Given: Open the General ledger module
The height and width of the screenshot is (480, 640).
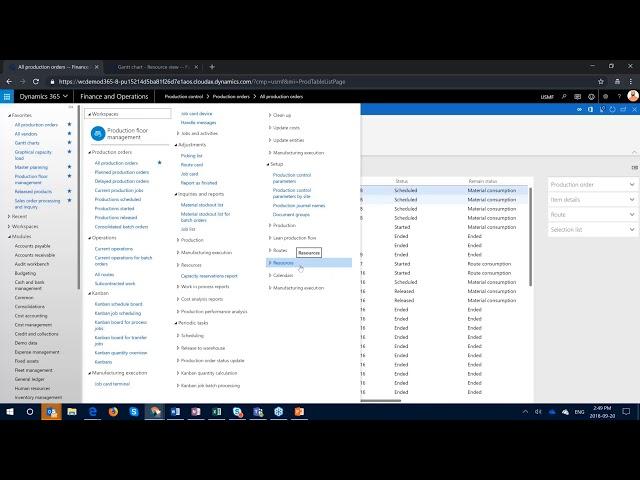Looking at the screenshot, I should (x=29, y=379).
